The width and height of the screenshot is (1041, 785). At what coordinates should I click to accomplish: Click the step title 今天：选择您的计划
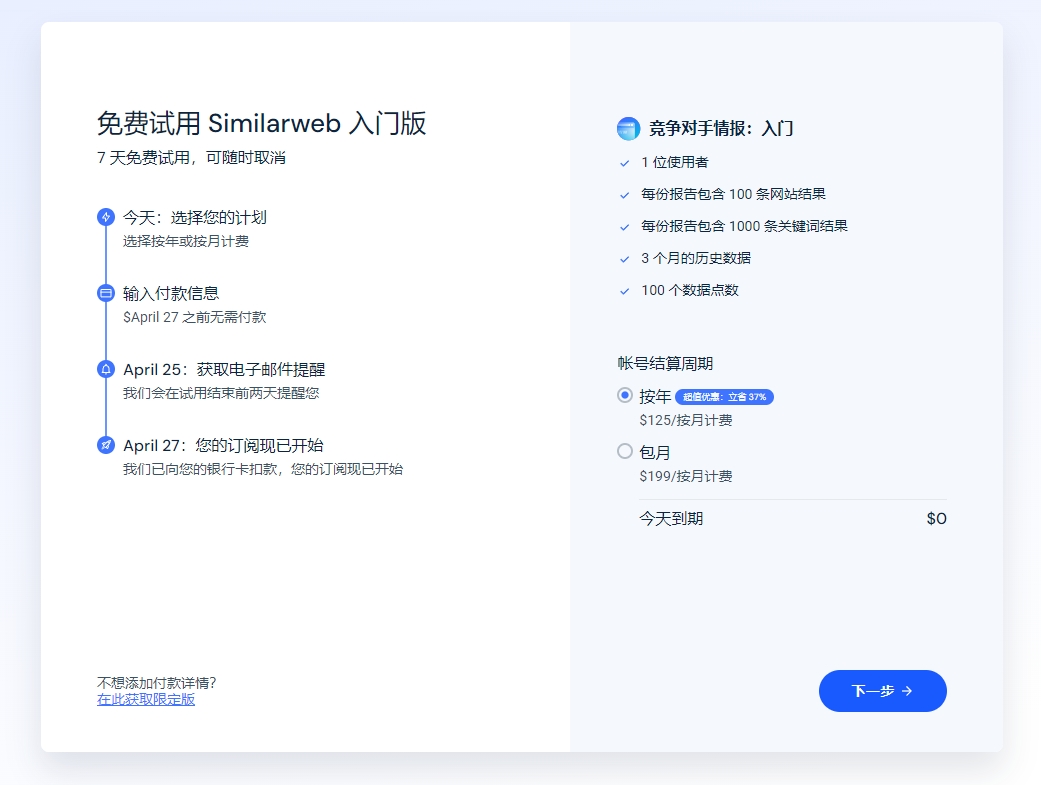195,217
